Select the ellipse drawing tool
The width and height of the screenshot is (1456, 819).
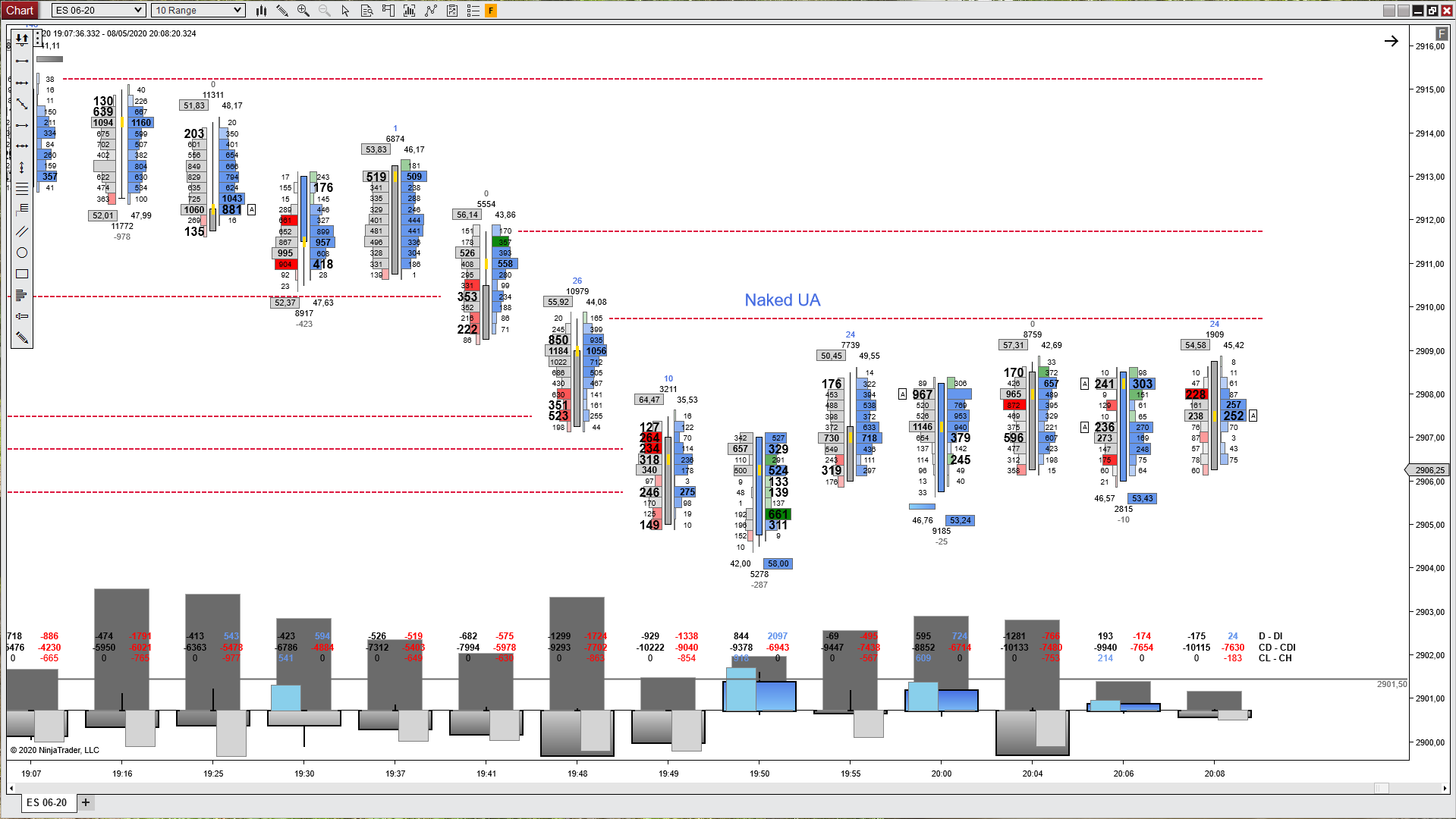[x=22, y=253]
